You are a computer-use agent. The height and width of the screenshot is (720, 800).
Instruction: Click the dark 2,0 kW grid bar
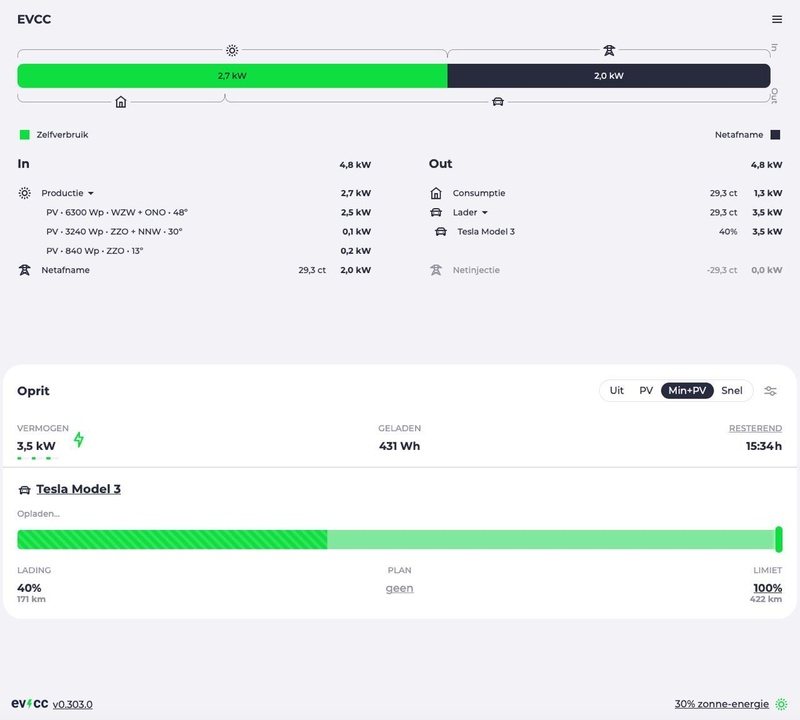609,76
